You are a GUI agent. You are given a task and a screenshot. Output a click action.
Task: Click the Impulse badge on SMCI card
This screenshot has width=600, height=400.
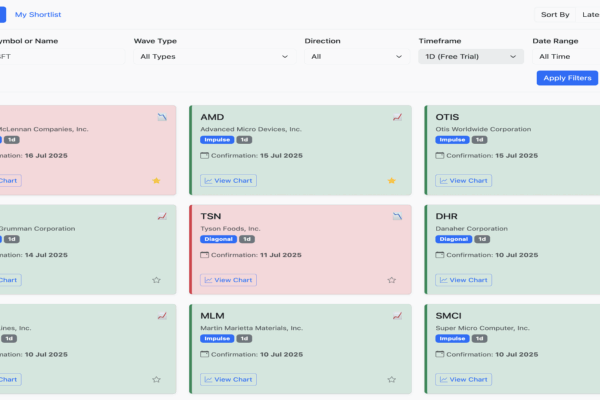[452, 339]
